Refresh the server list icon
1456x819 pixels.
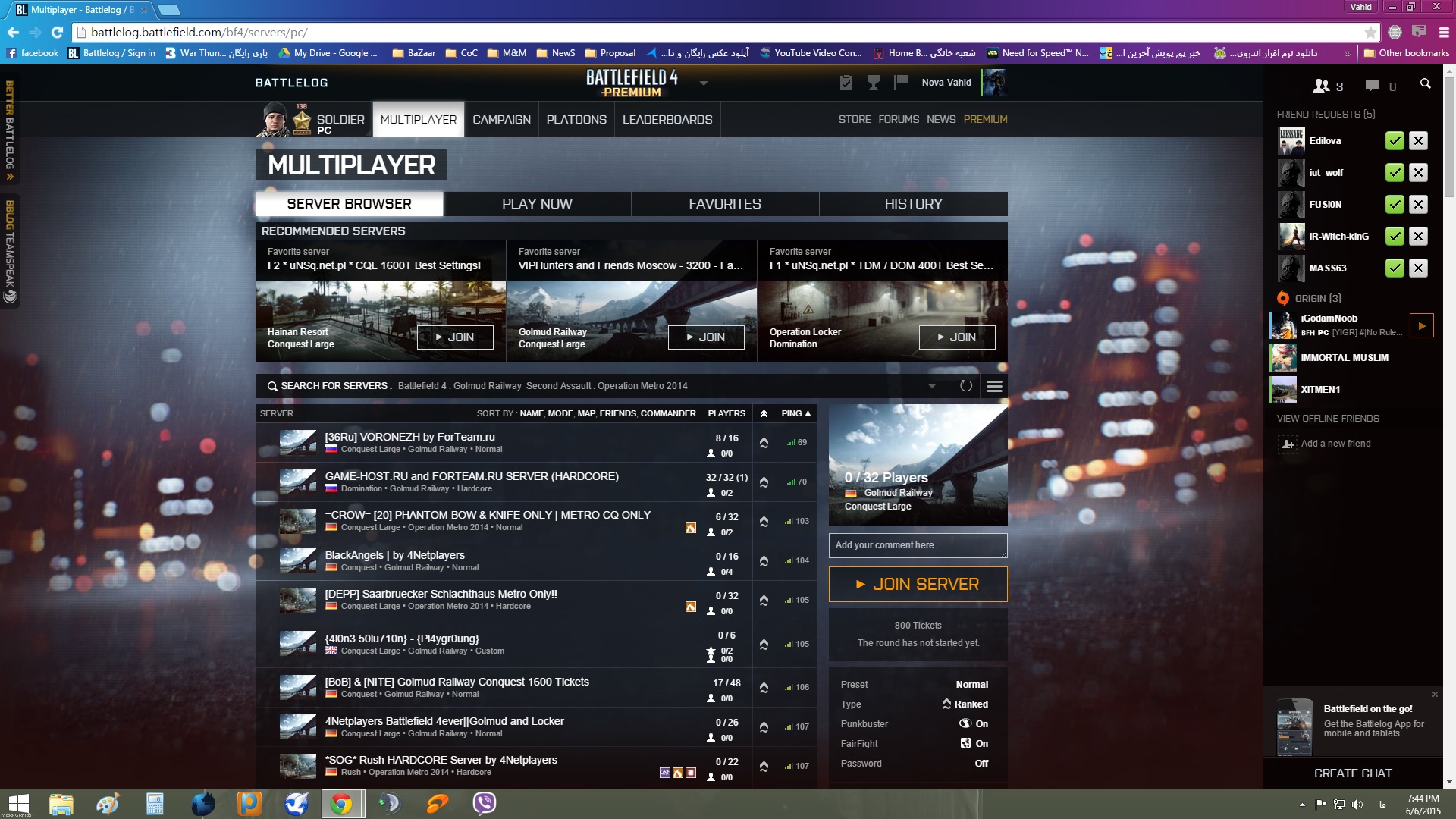pos(965,386)
